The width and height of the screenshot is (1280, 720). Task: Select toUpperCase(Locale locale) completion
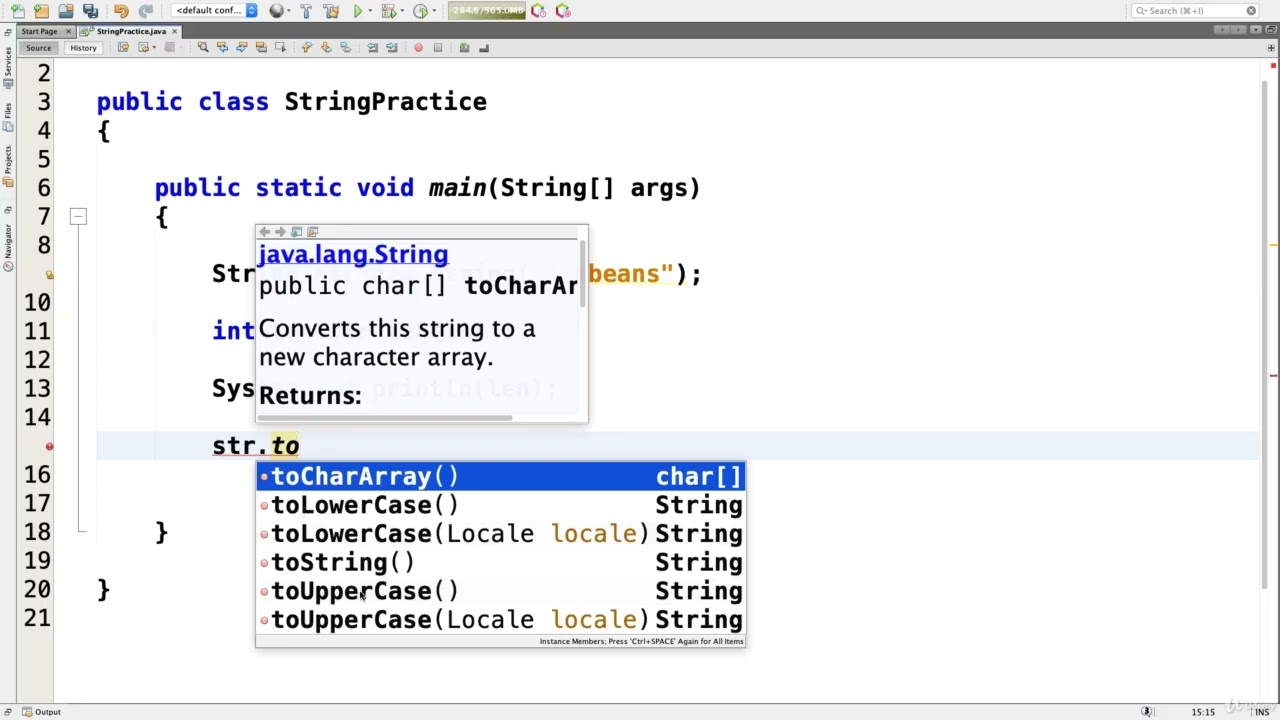point(500,620)
